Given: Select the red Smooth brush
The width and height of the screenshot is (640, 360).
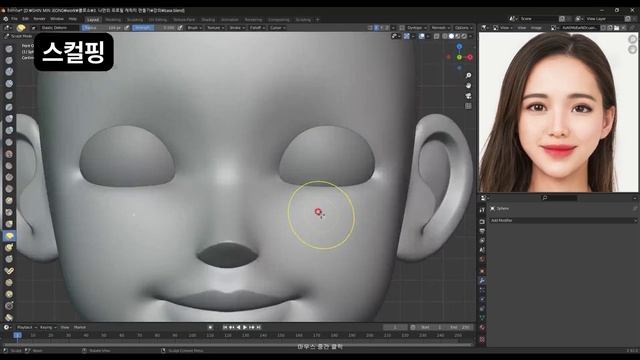Looking at the screenshot, I should 9,154.
